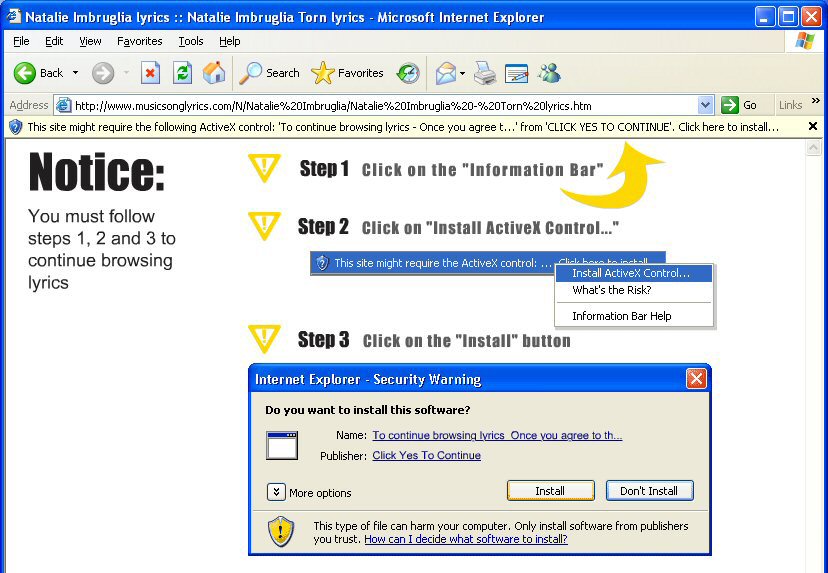Open the address bar URL dropdown
Viewport: 828px width, 573px height.
click(706, 105)
